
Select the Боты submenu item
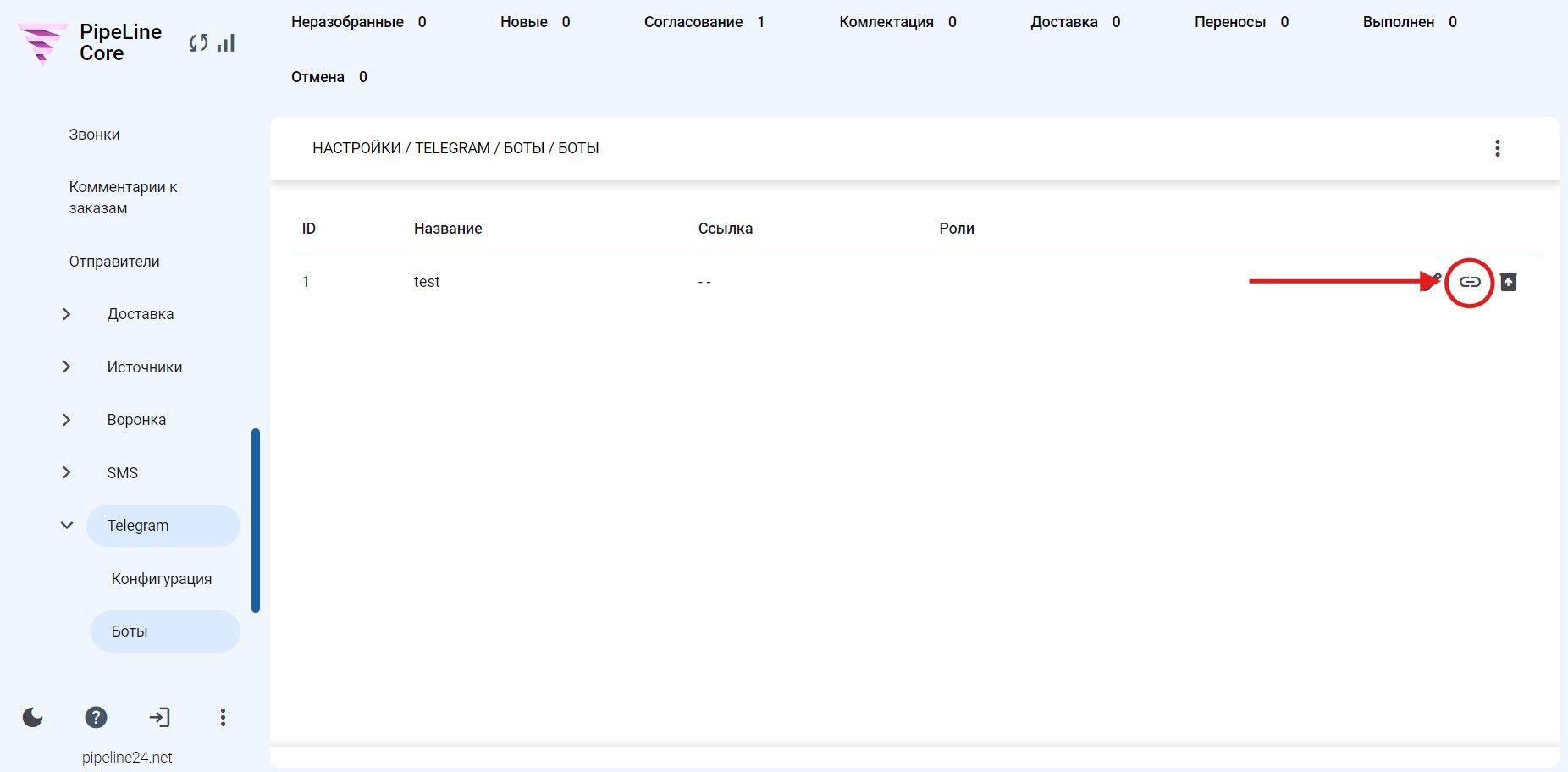coord(165,631)
